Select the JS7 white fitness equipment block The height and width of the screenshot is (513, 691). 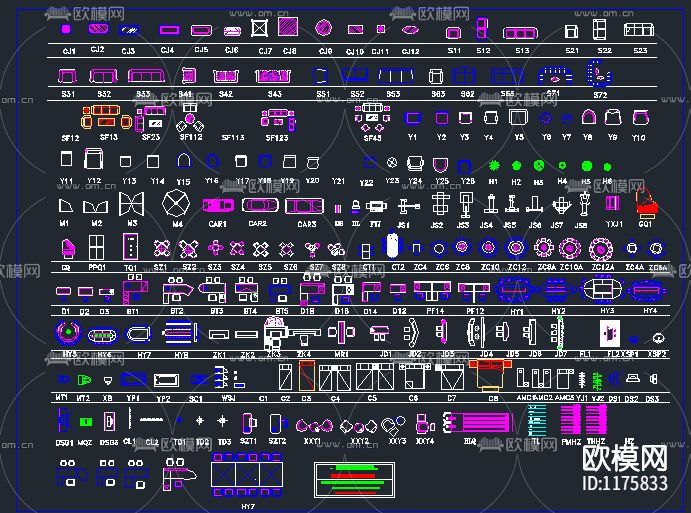click(x=561, y=205)
